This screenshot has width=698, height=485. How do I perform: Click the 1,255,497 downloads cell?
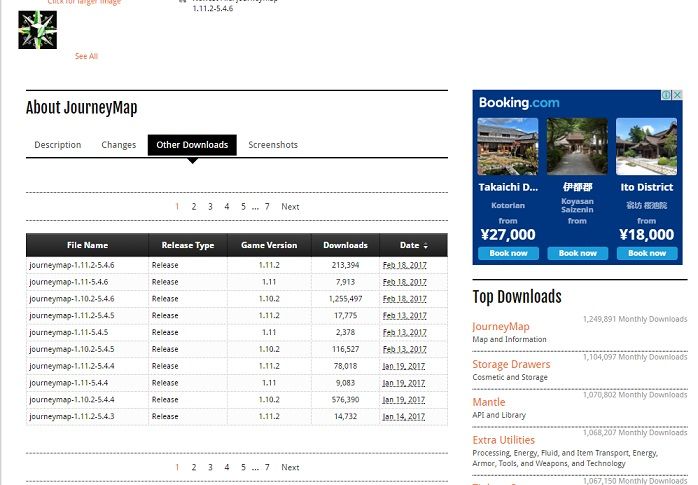pyautogui.click(x=345, y=299)
